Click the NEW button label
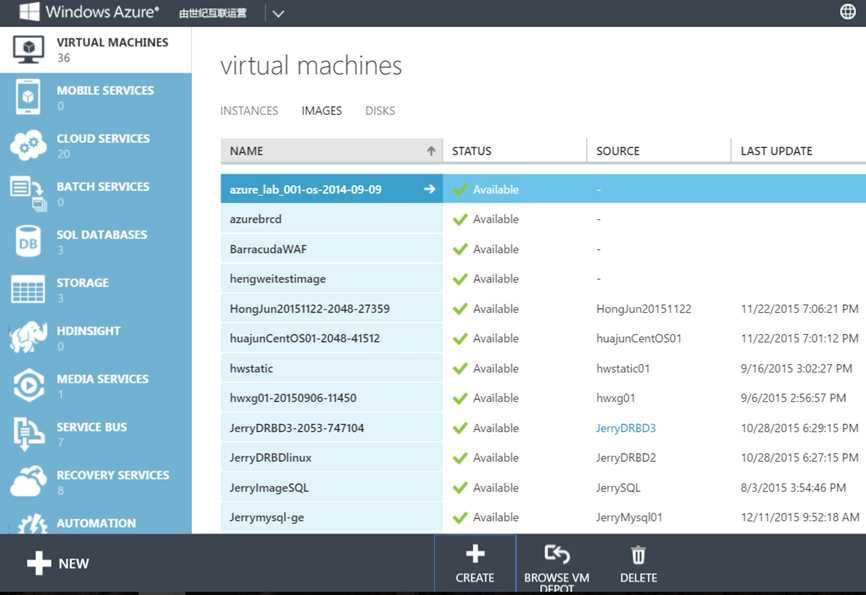The width and height of the screenshot is (866, 595). point(73,564)
